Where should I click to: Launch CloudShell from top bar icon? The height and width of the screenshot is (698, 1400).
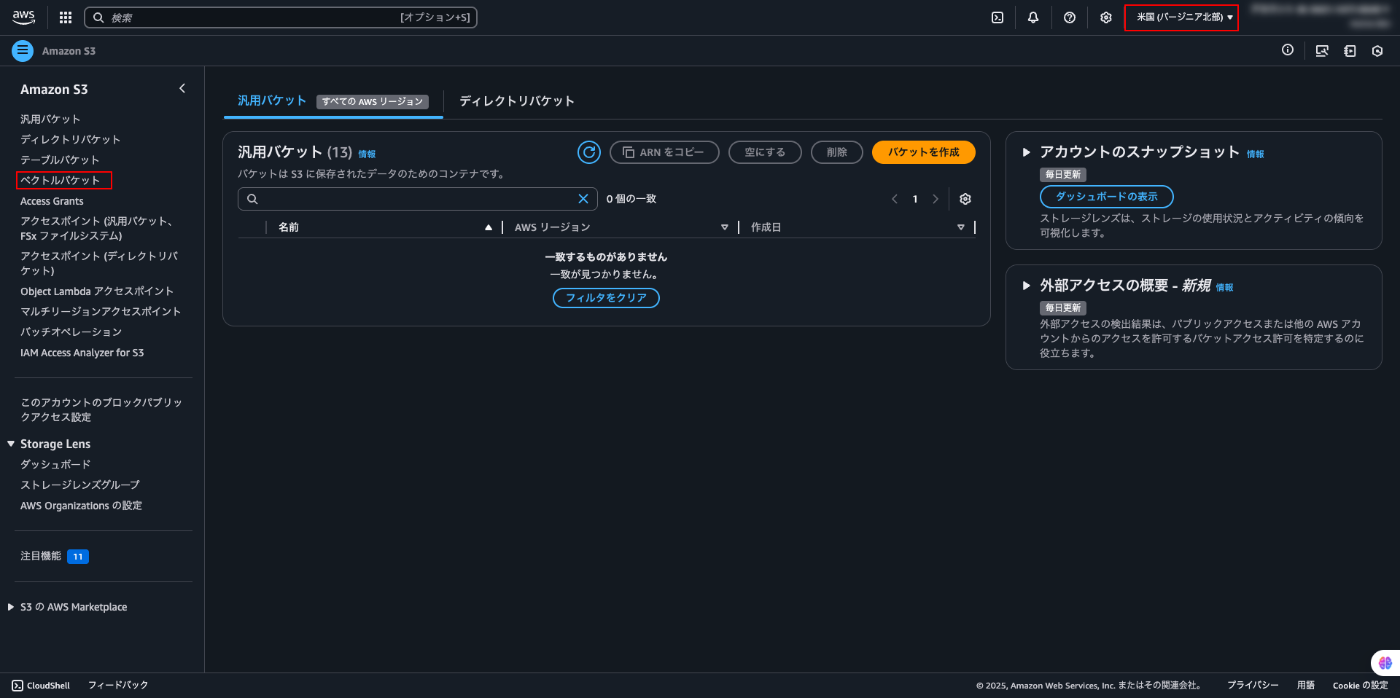coord(997,17)
